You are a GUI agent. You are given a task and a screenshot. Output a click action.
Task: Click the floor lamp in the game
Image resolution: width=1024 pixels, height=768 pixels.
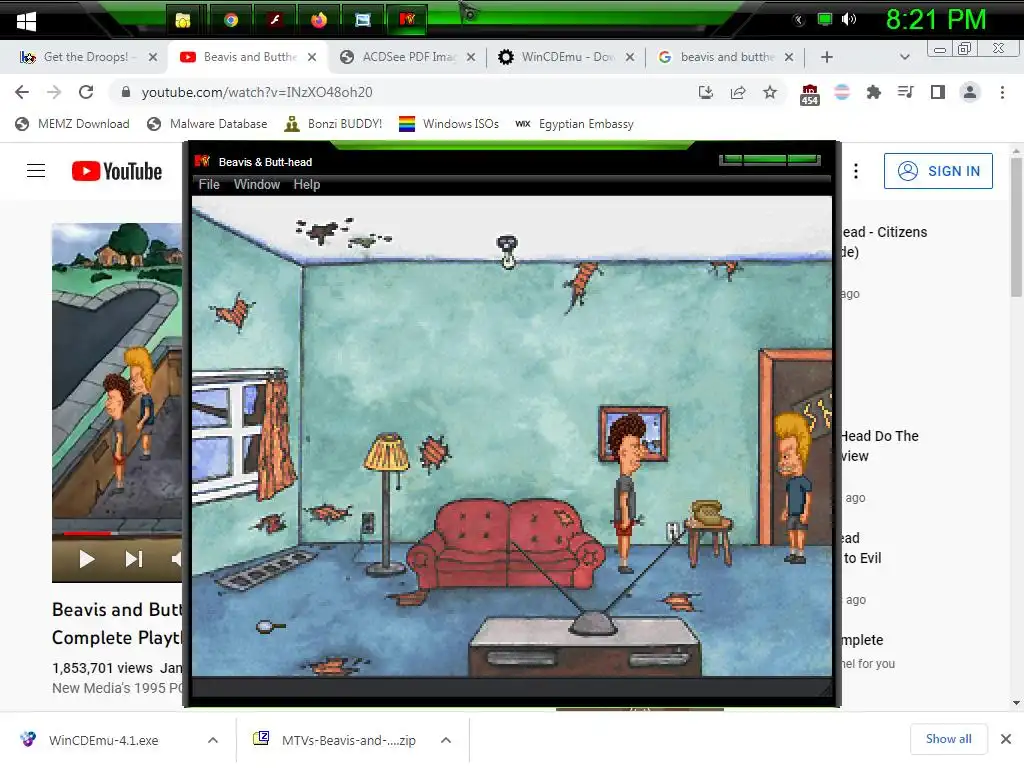coord(387,503)
